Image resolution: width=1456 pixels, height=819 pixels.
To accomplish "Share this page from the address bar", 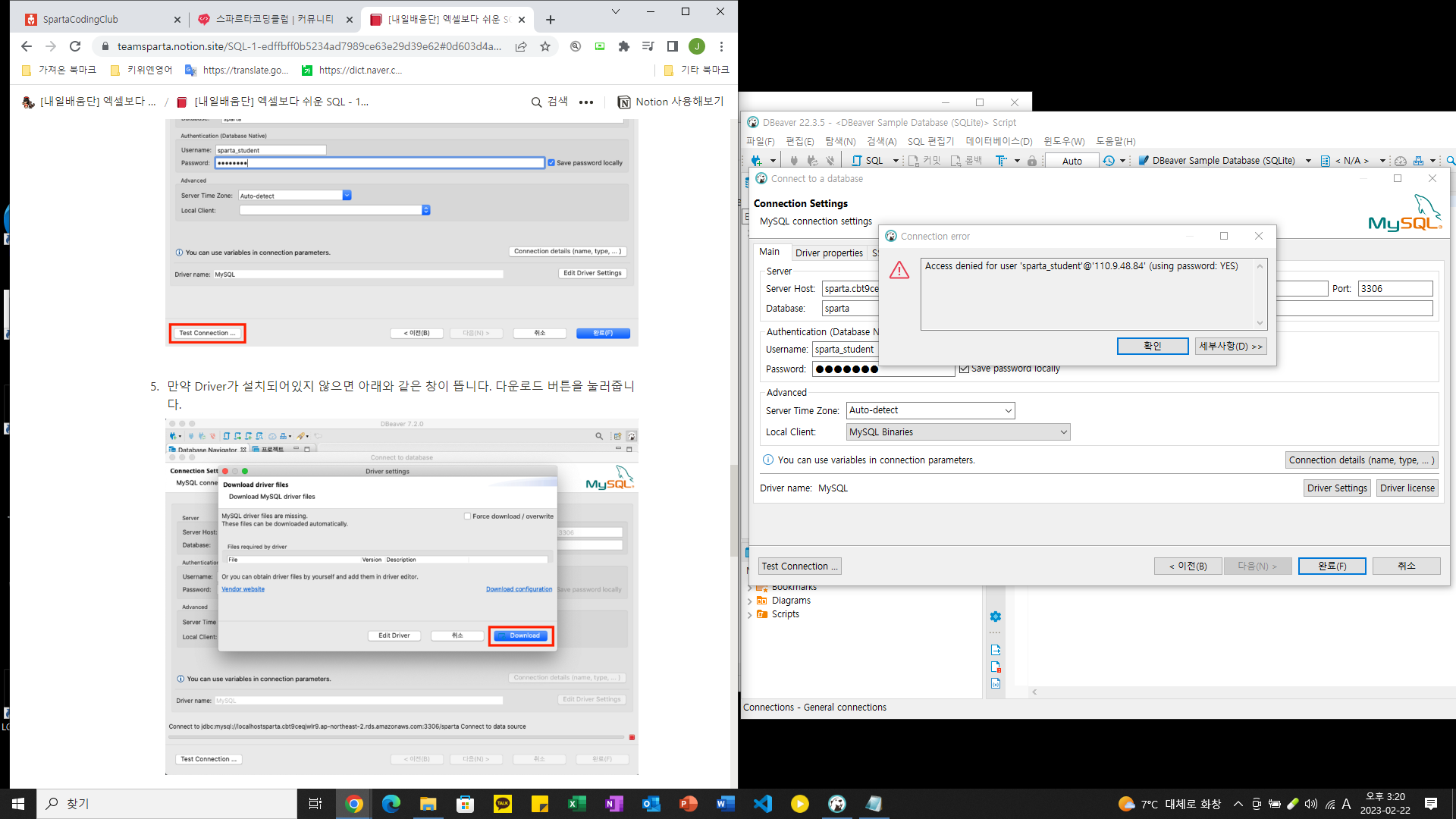I will 521,46.
